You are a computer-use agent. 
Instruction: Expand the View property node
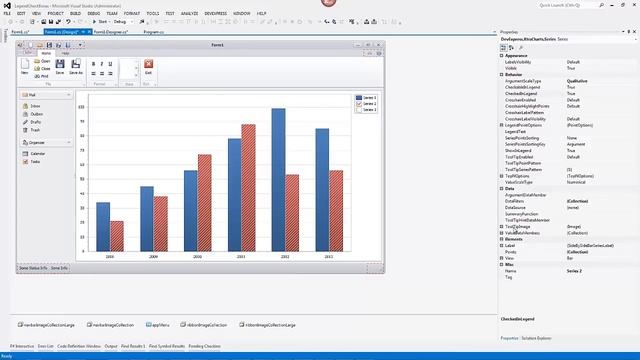tap(502, 258)
